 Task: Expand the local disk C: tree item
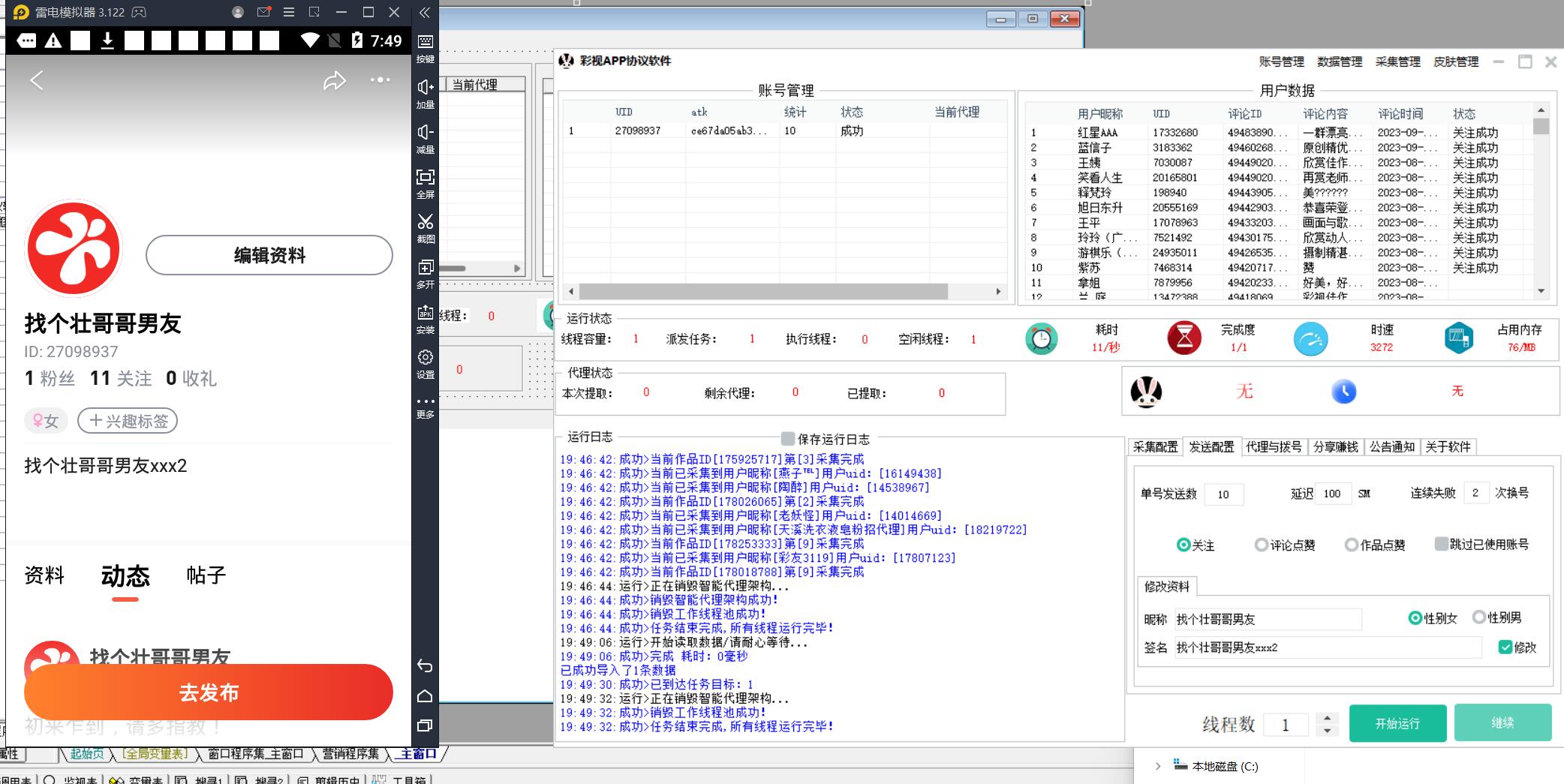point(1158,766)
